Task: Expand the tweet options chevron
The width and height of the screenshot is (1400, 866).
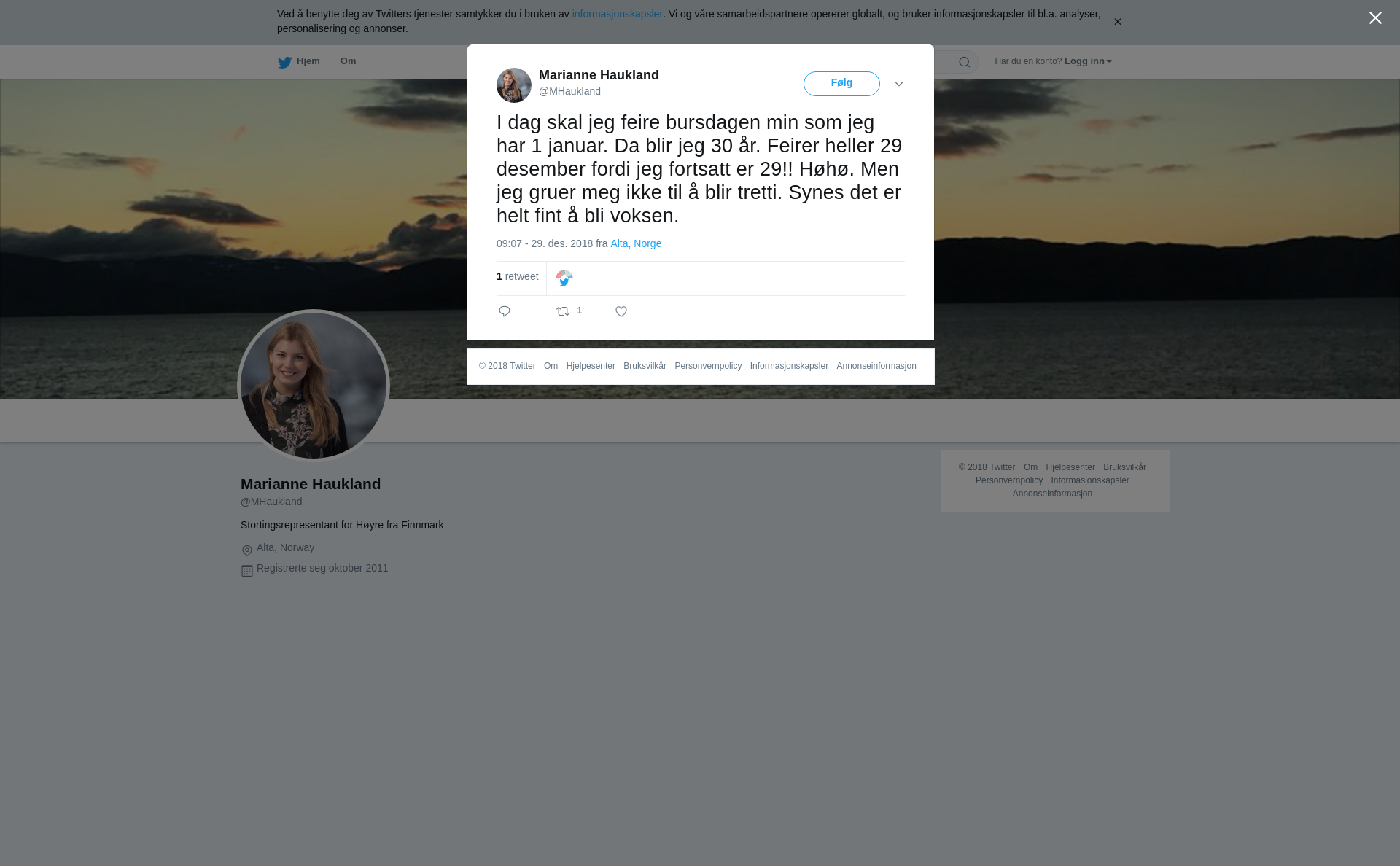Action: (x=899, y=84)
